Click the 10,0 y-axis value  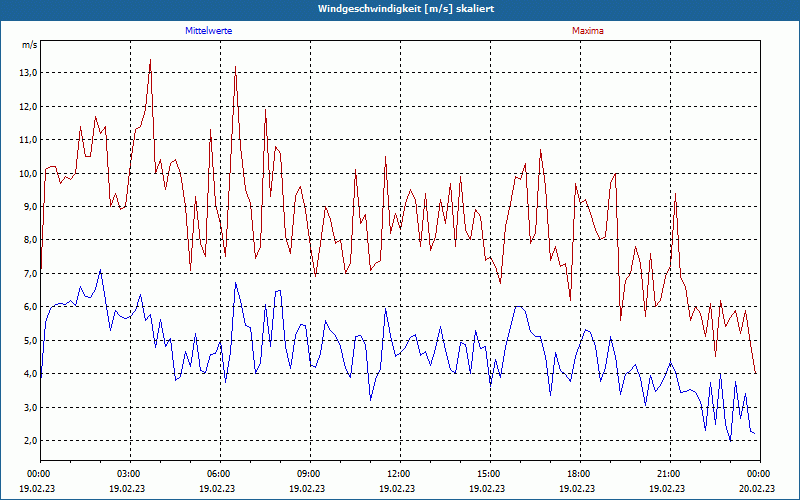tap(28, 173)
